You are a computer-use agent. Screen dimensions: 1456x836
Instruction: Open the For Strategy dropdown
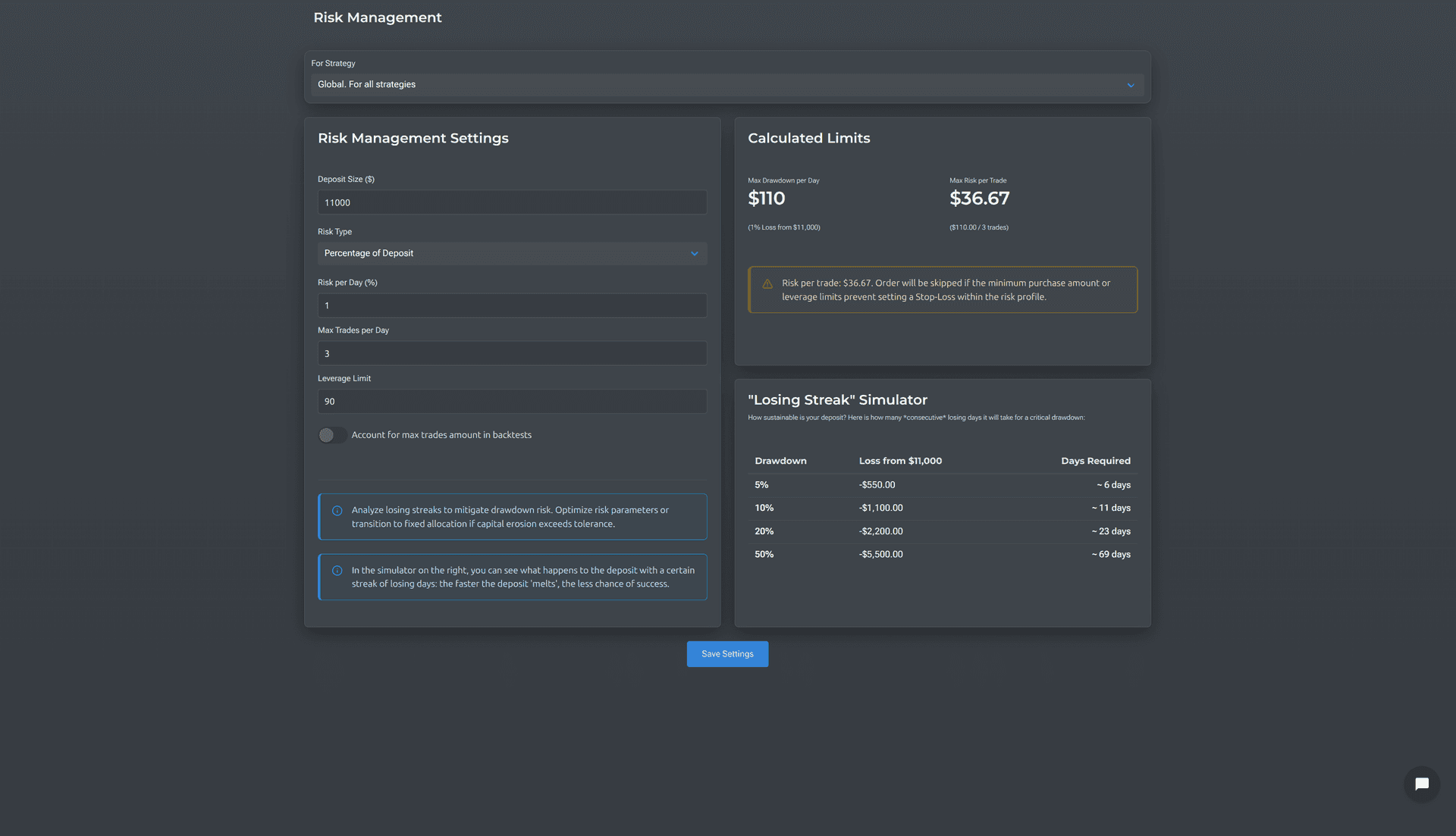(727, 85)
